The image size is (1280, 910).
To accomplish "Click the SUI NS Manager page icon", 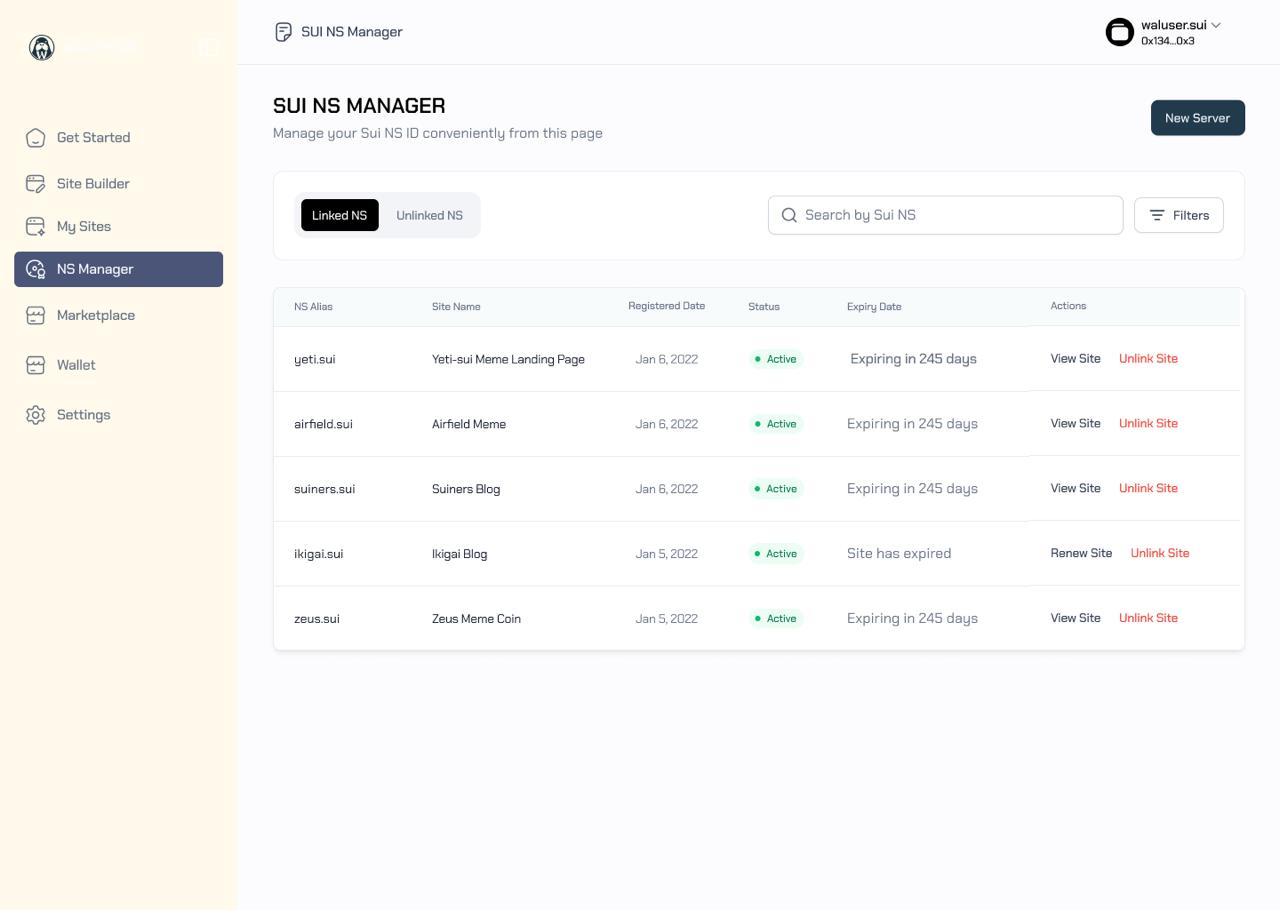I will [x=284, y=31].
